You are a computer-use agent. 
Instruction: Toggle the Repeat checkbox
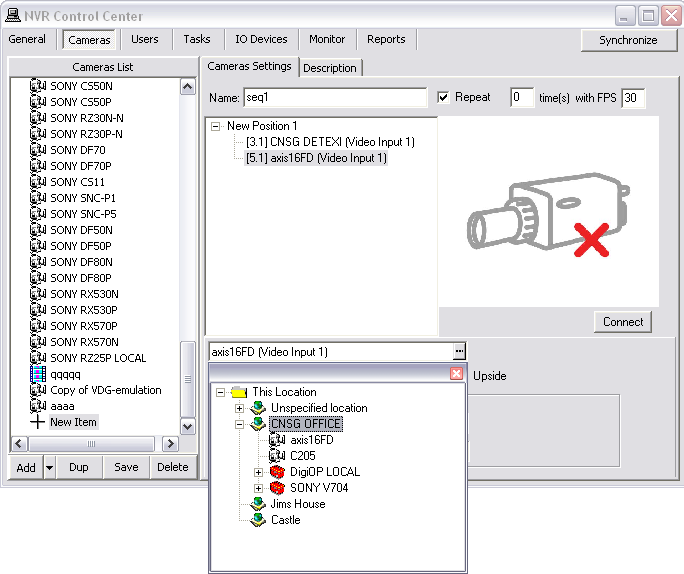[443, 97]
